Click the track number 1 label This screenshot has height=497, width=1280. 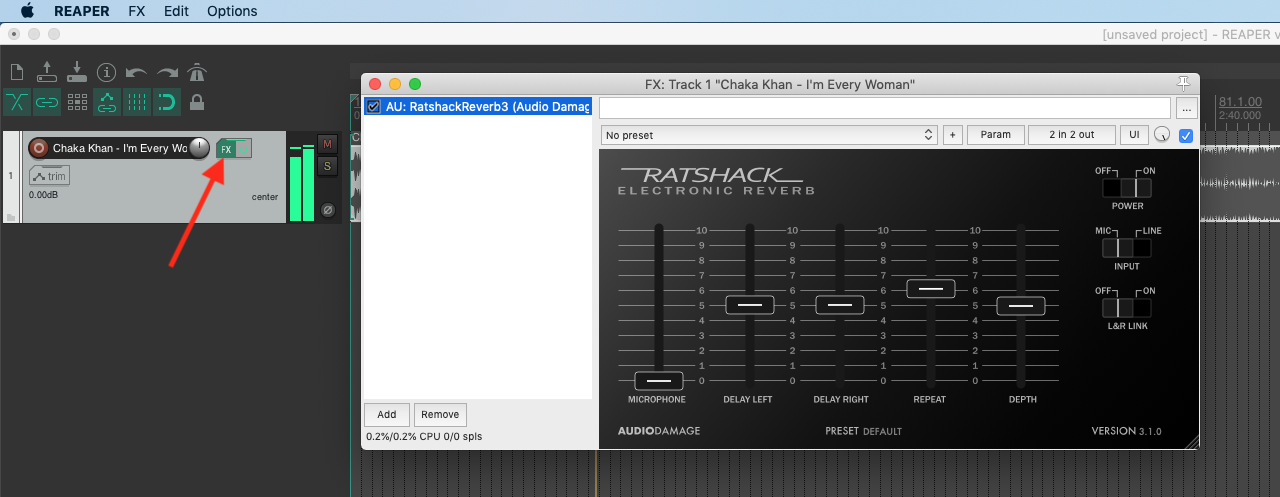11,176
